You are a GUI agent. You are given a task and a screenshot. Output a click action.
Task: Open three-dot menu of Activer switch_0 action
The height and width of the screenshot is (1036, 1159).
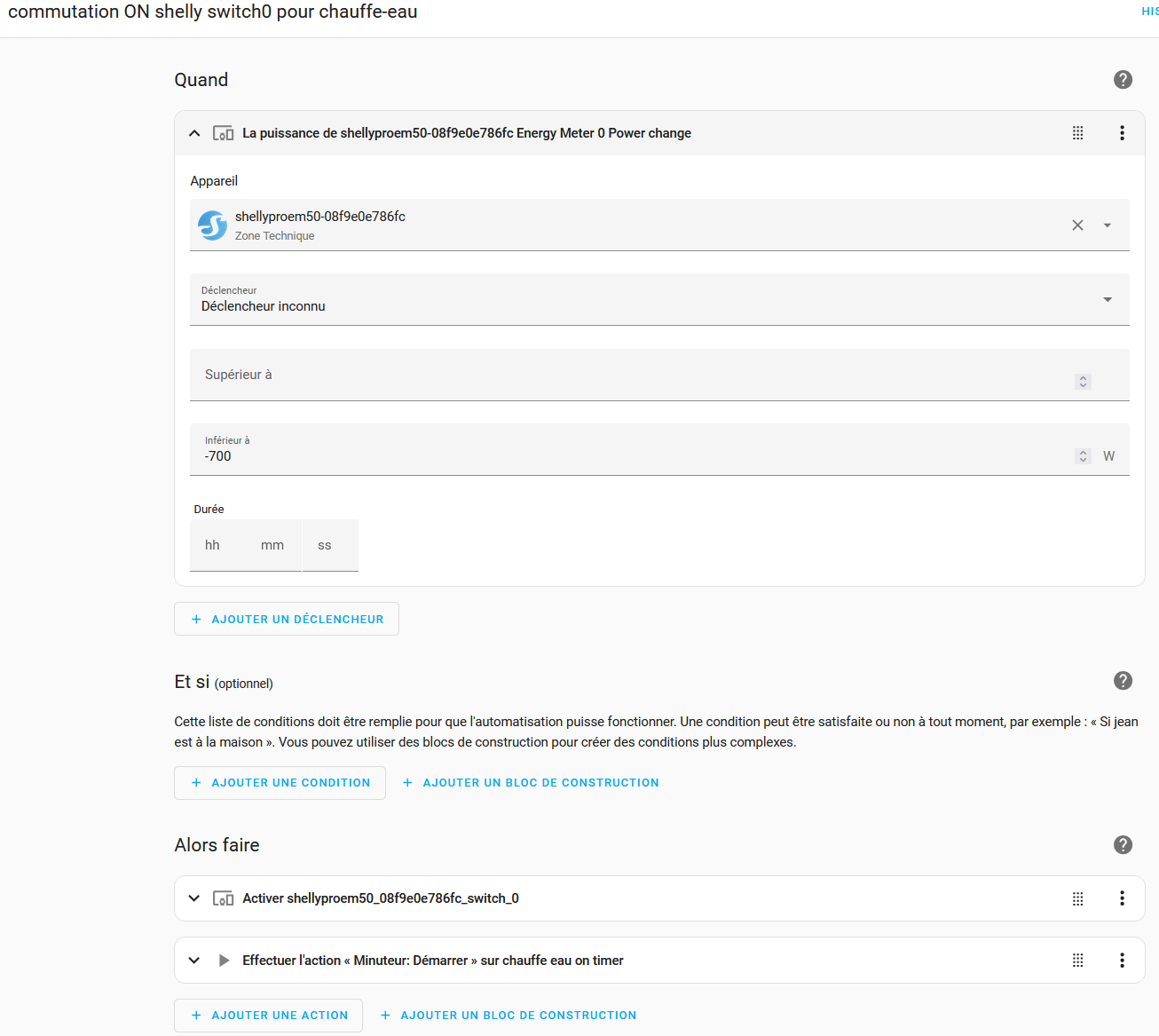(1122, 898)
